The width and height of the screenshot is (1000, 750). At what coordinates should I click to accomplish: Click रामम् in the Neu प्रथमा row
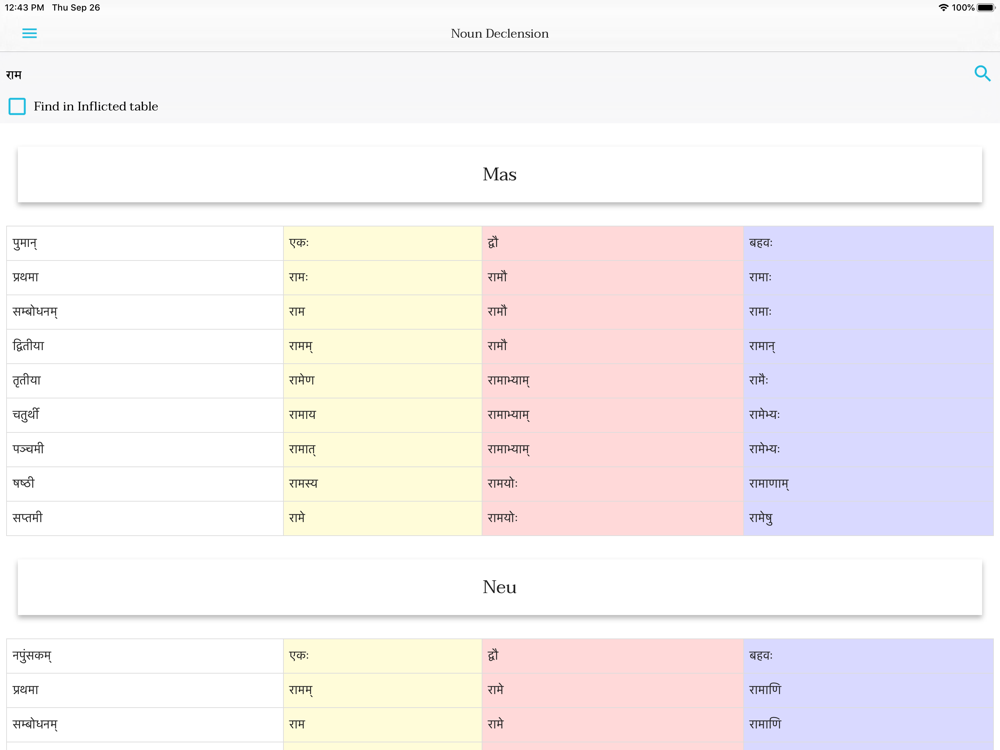pyautogui.click(x=383, y=690)
